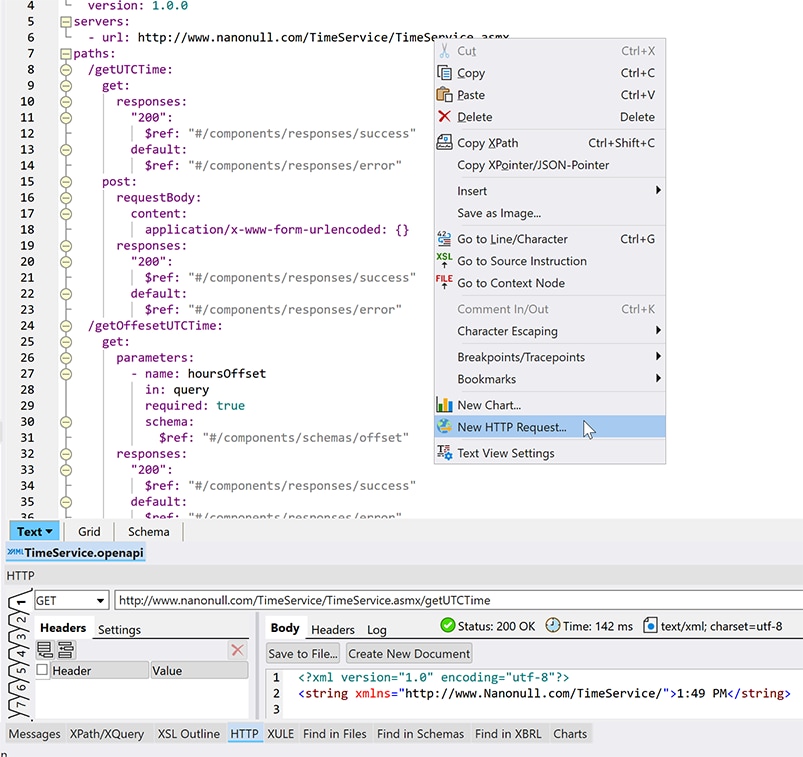Open the request Settings tab
The height and width of the screenshot is (757, 803).
[119, 629]
